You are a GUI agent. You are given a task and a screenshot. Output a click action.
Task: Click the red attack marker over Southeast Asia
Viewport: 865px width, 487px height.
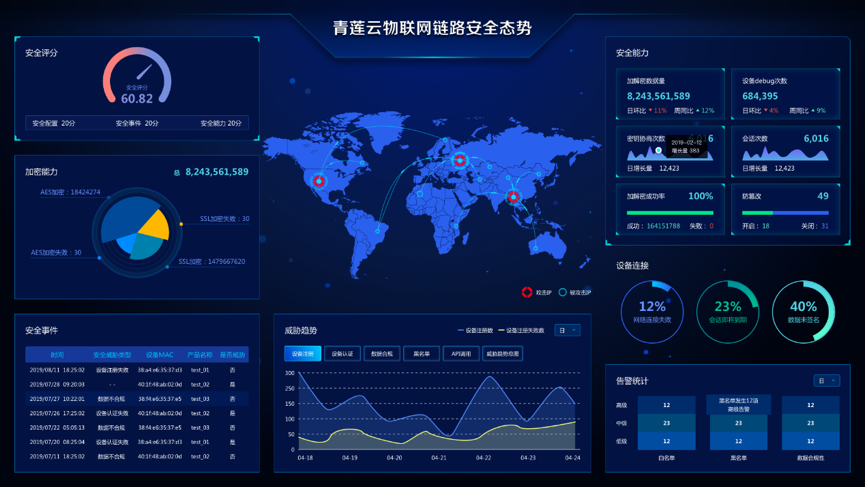(x=514, y=196)
